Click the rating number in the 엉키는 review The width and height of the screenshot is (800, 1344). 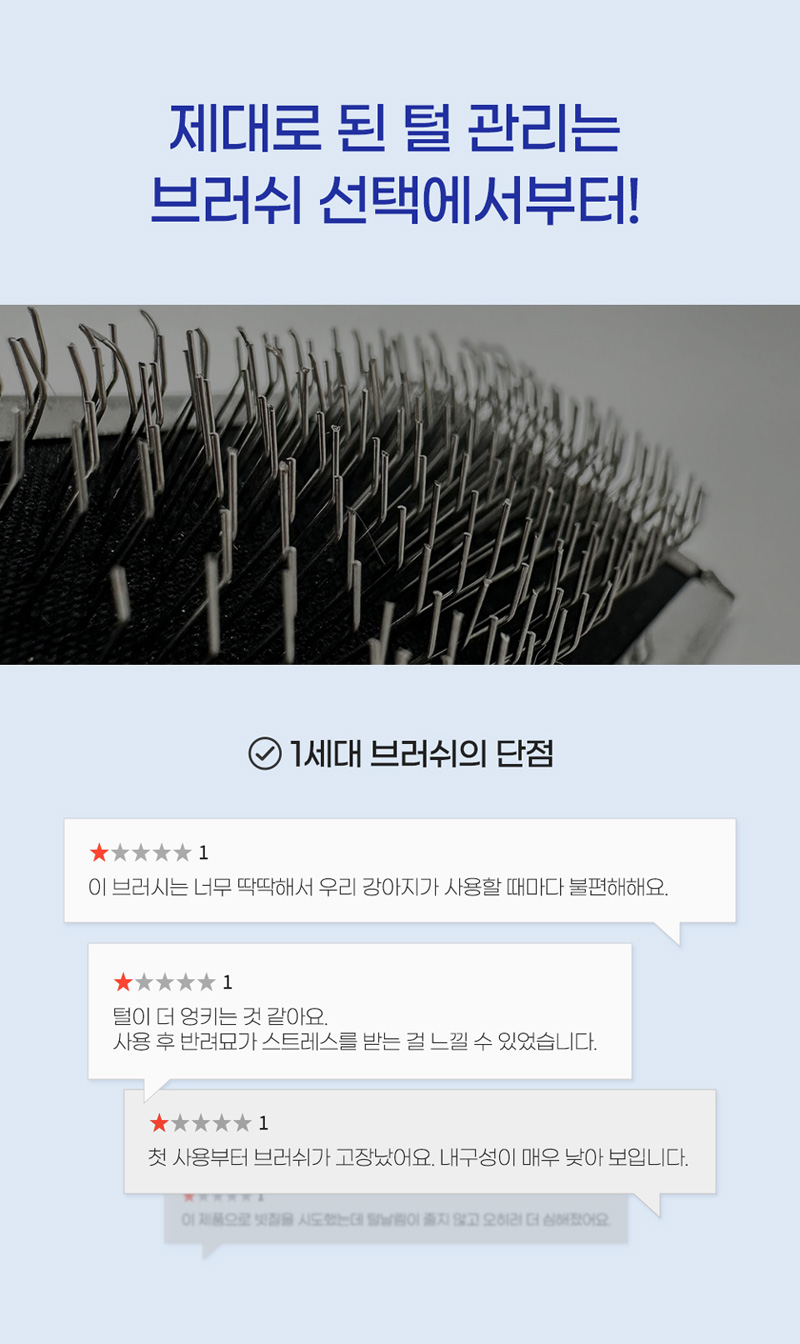[x=227, y=983]
